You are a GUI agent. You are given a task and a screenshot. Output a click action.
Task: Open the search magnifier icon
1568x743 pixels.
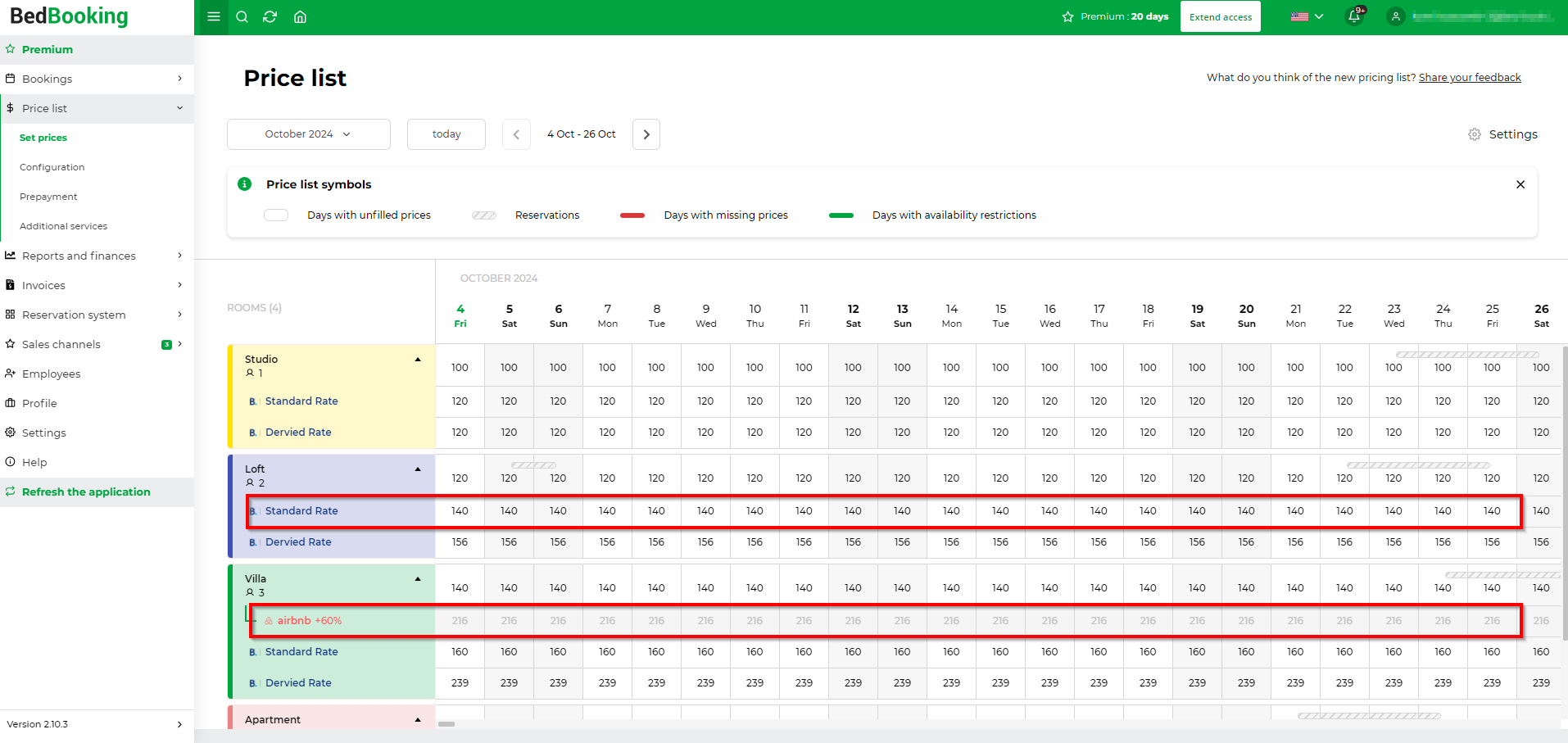click(x=242, y=16)
